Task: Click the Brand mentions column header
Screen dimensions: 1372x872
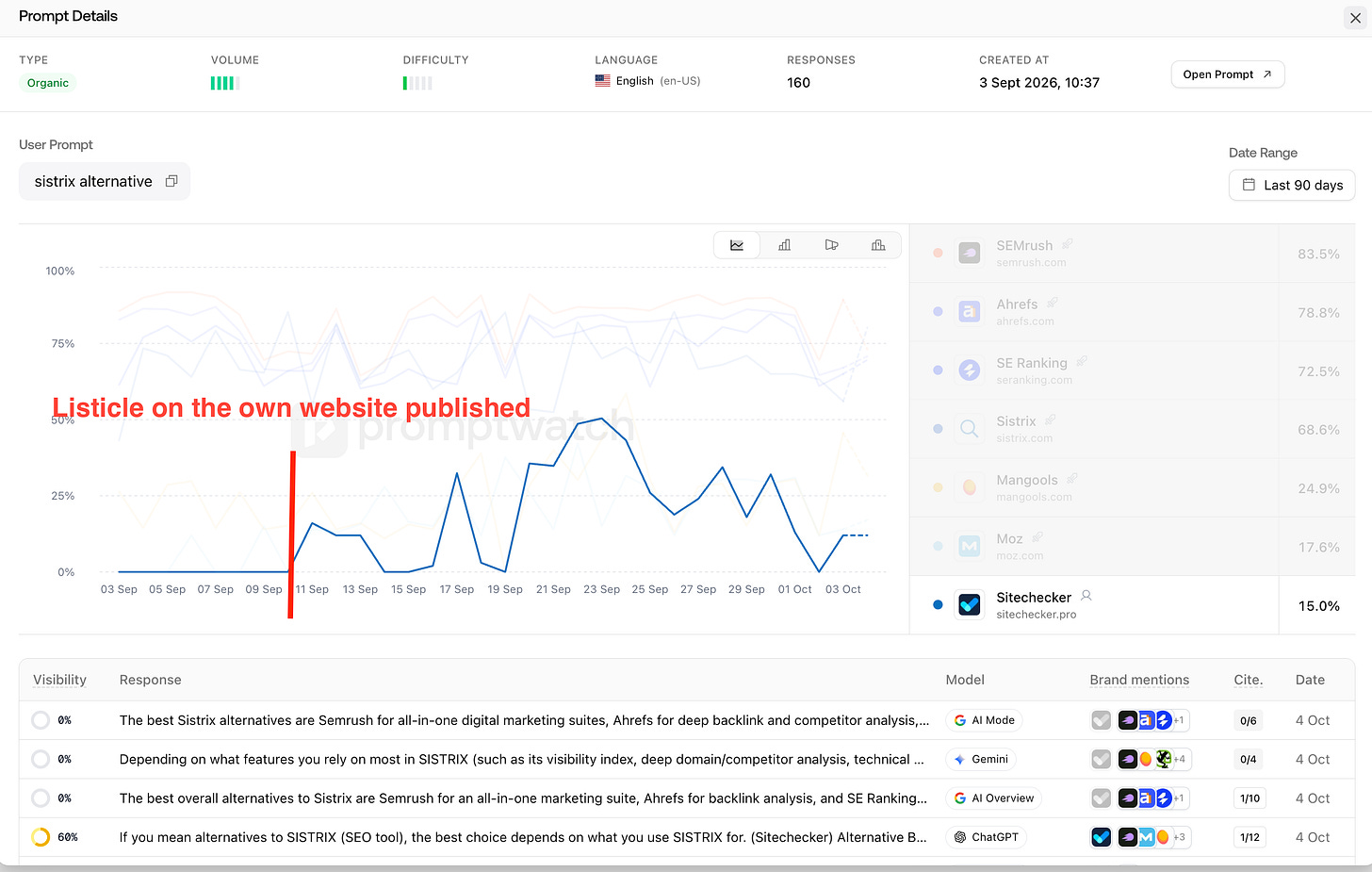Action: 1139,680
